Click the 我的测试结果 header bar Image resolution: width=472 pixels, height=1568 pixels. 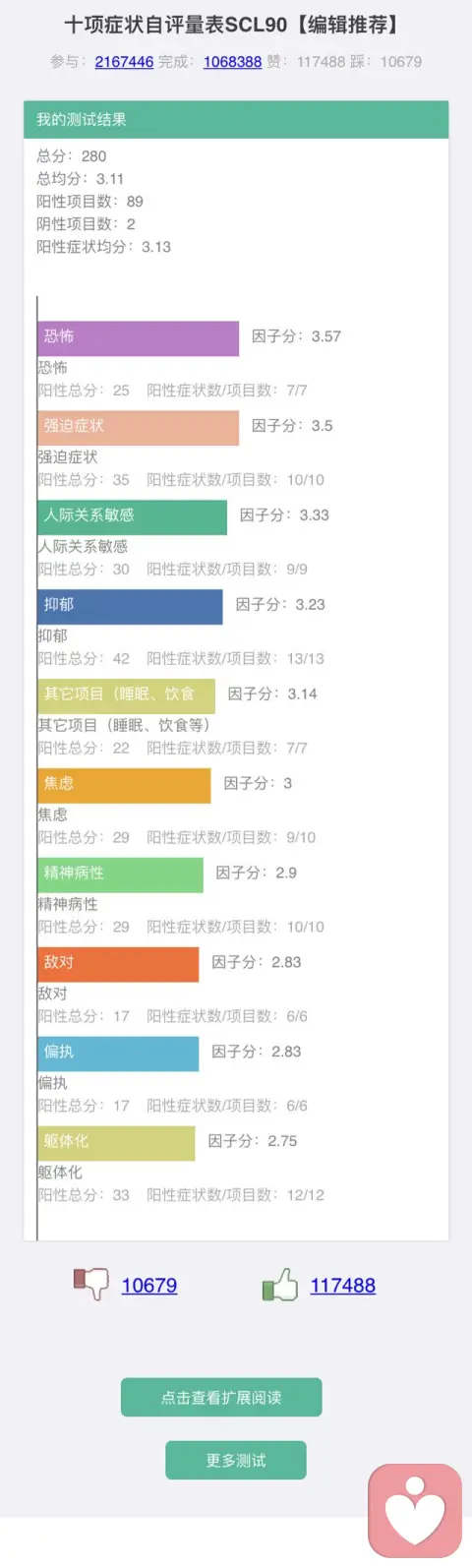tap(236, 119)
